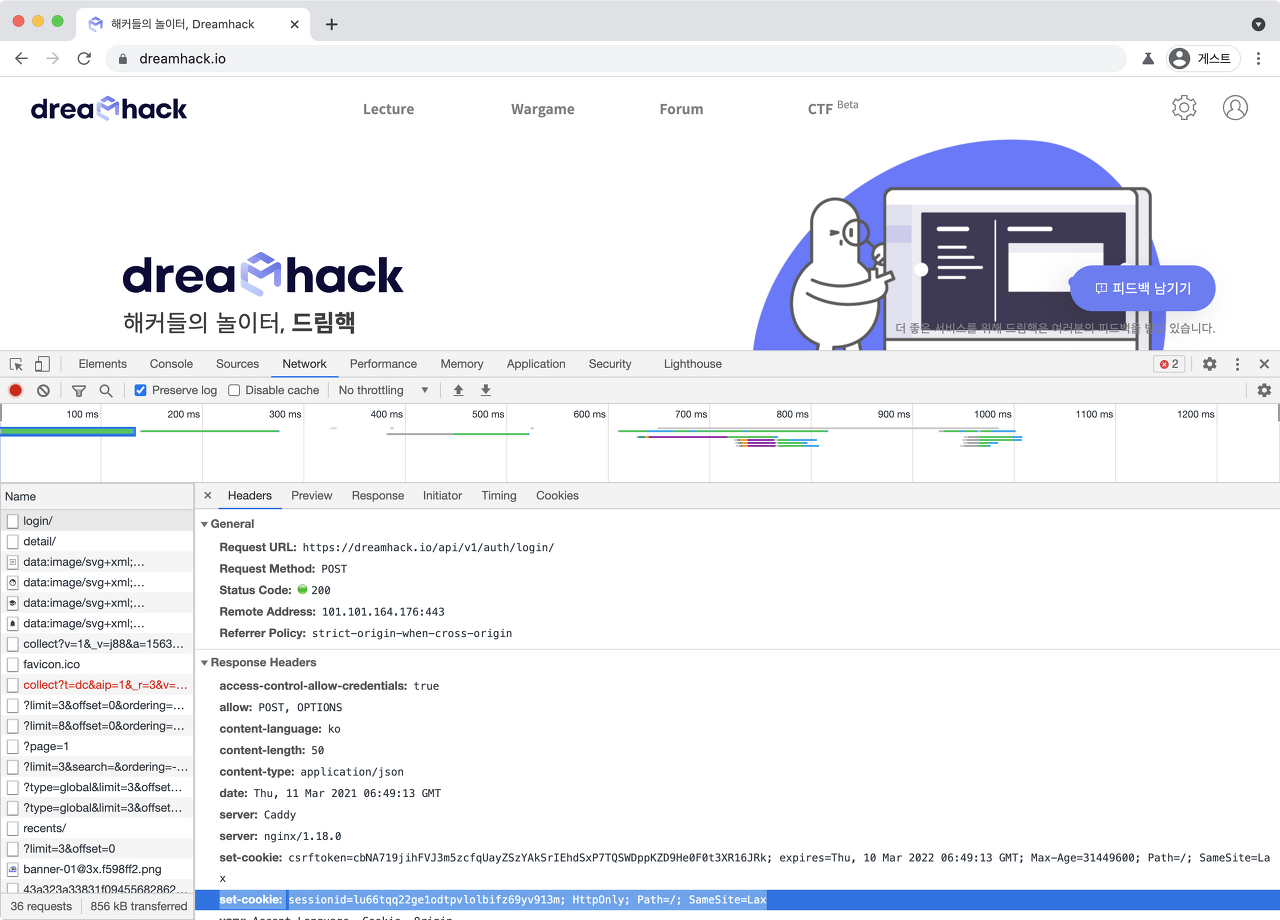Click the Request URL value text
1280x920 pixels.
click(428, 548)
